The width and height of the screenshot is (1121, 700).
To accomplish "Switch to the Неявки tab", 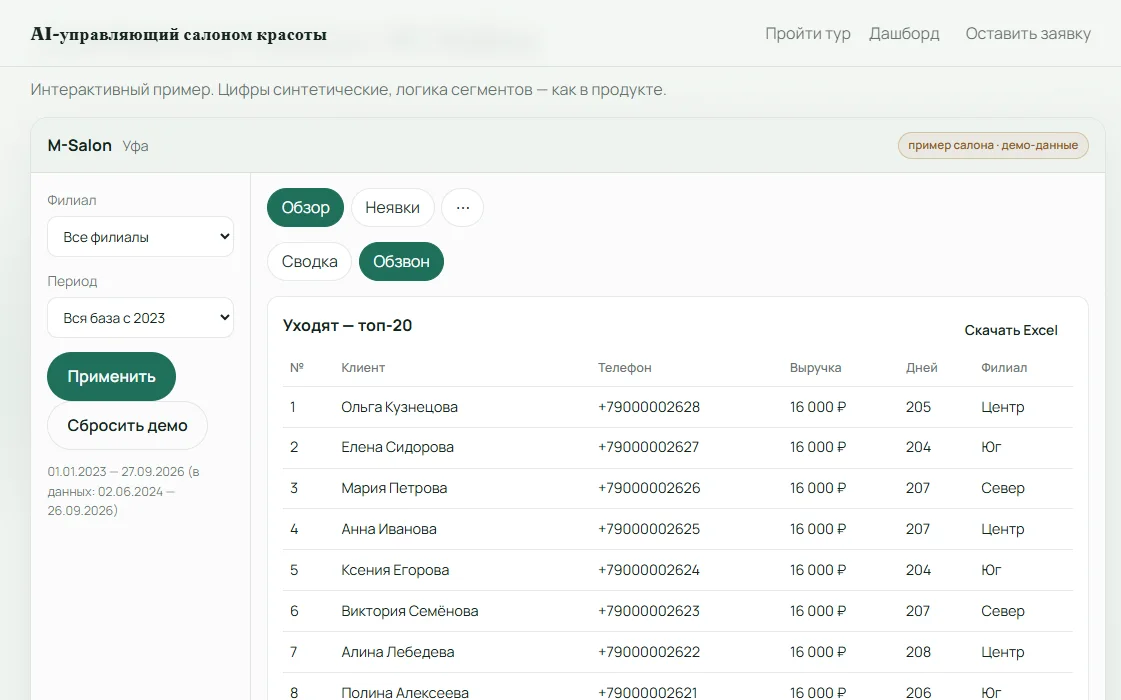I will tap(392, 207).
